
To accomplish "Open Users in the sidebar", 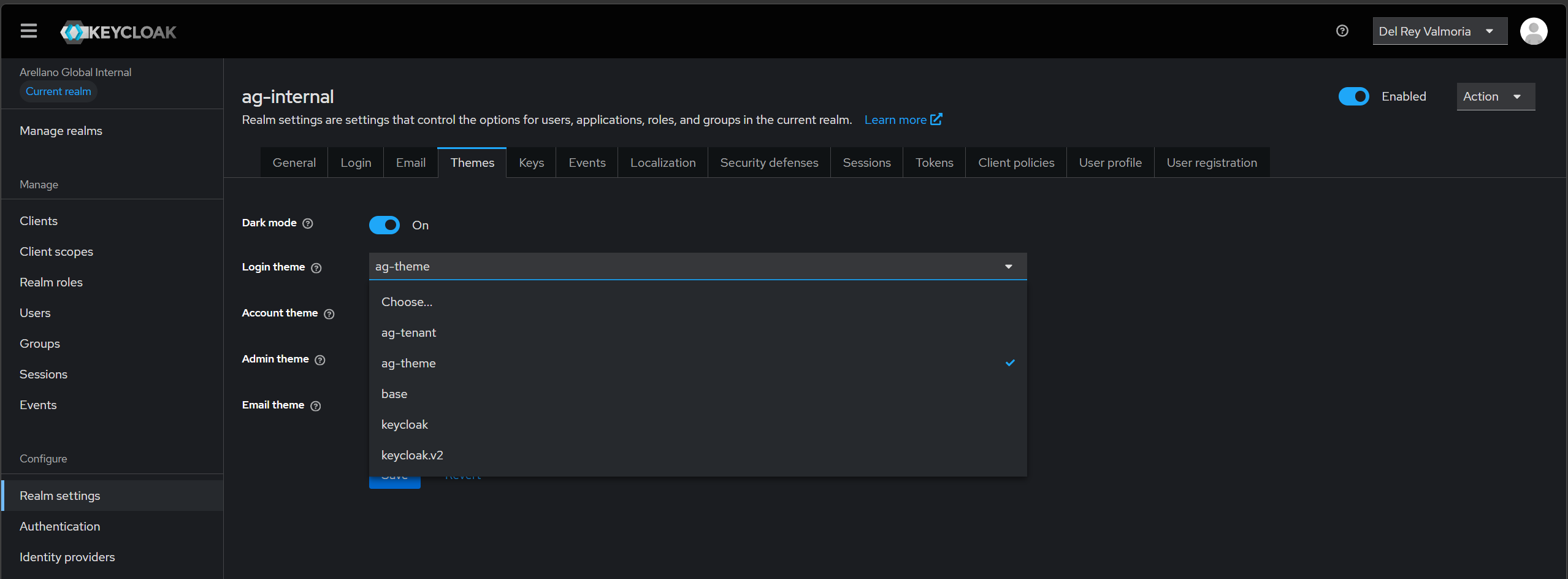I will [x=112, y=313].
